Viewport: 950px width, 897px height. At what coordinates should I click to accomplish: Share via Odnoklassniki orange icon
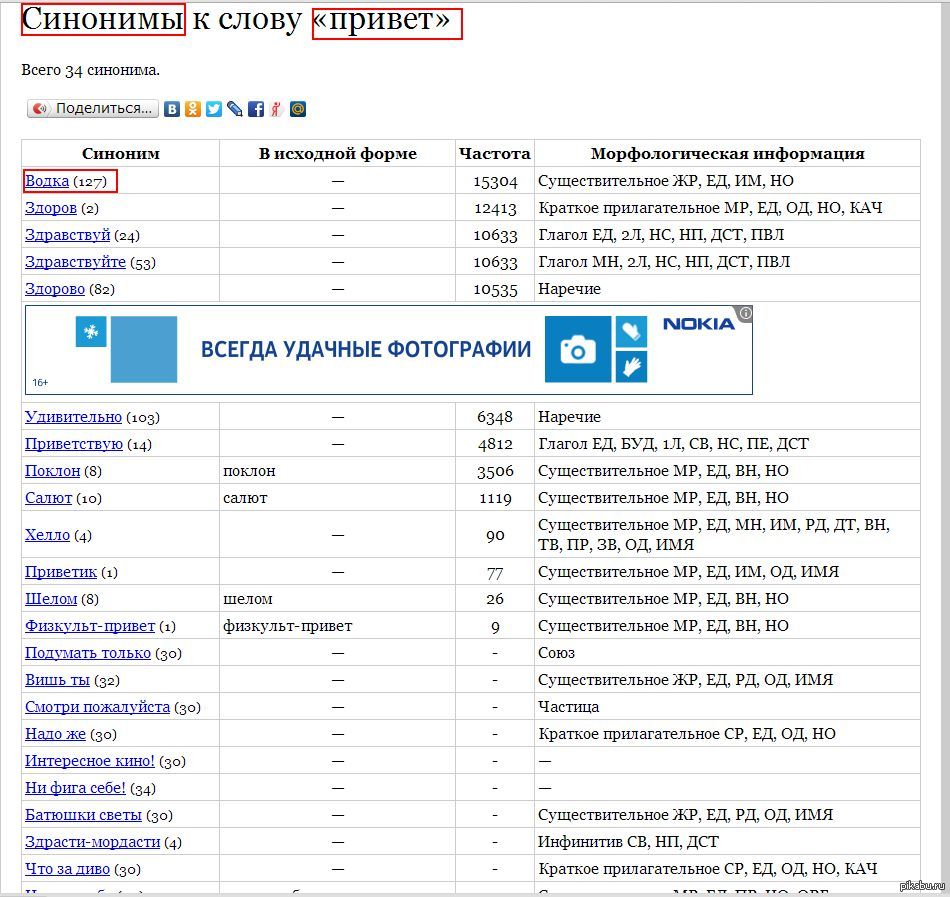point(193,109)
